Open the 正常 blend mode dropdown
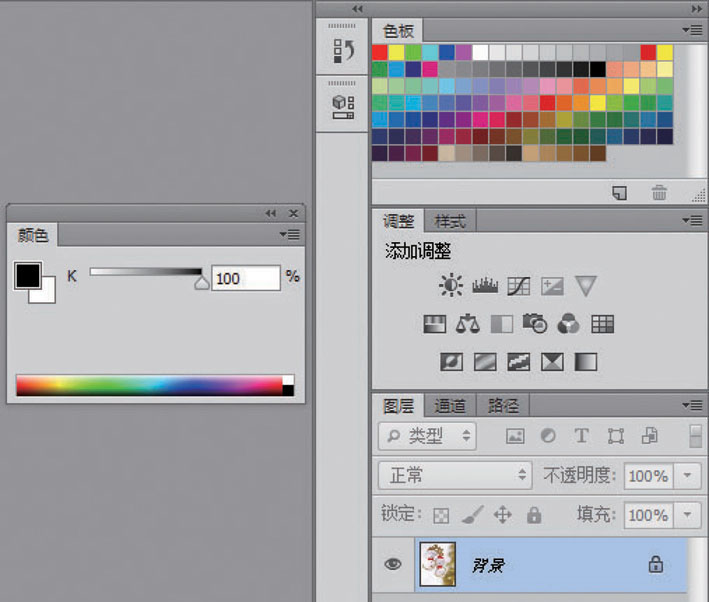709x602 pixels. point(455,475)
